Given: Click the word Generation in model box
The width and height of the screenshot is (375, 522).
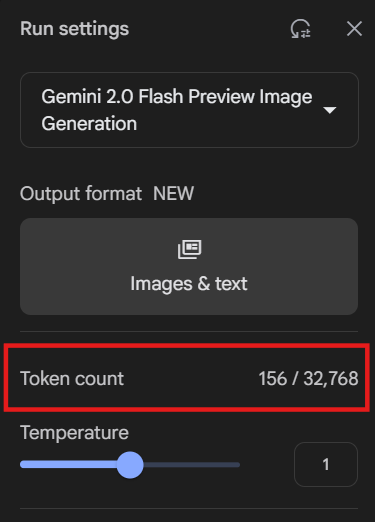Looking at the screenshot, I should [x=89, y=124].
